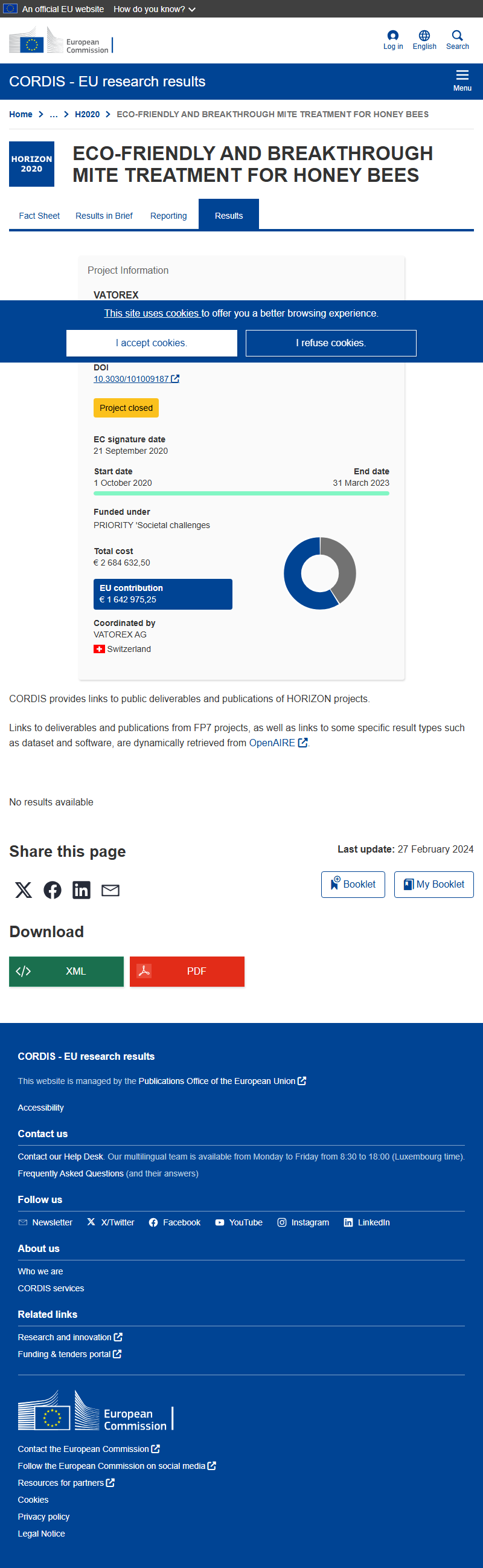The image size is (483, 1568).
Task: Share this page on LinkedIn
Action: 82,890
